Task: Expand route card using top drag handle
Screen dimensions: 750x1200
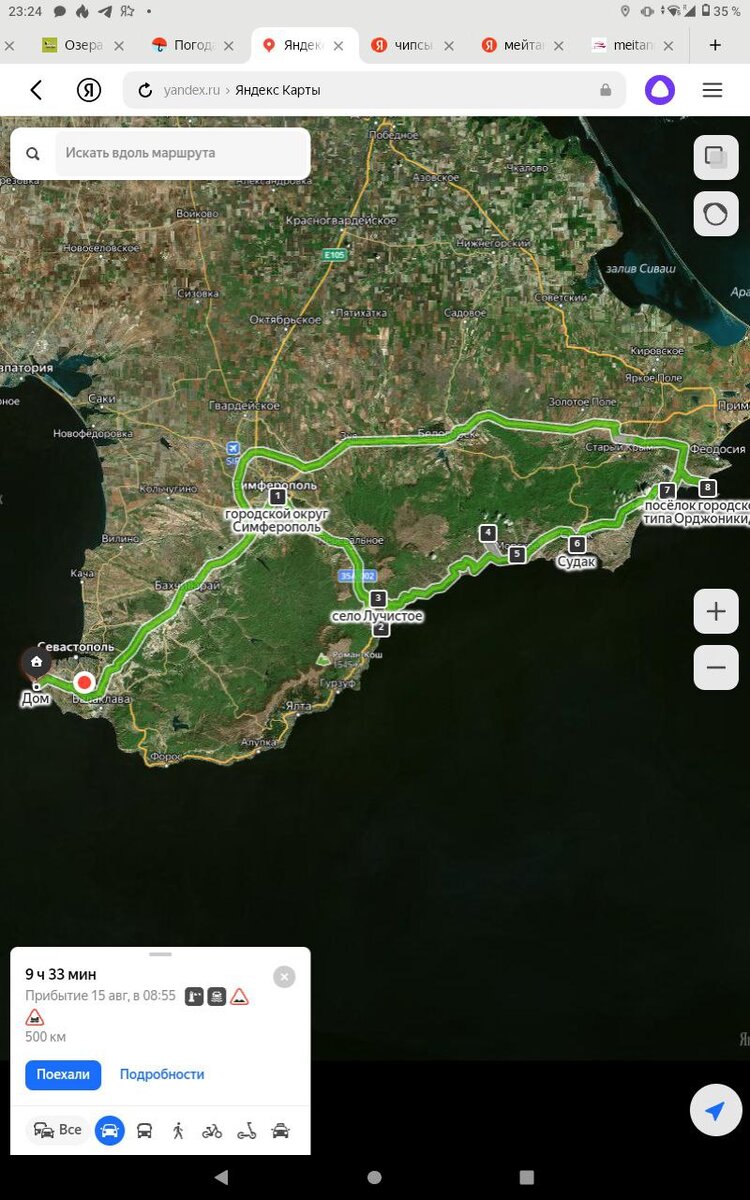Action: tap(160, 954)
